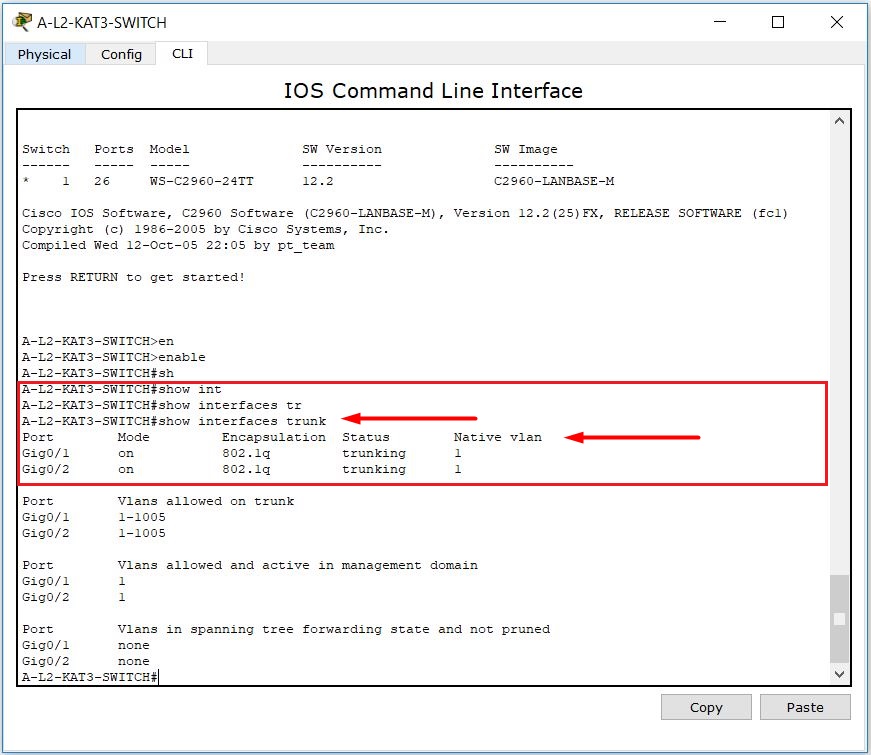This screenshot has height=755, width=871.
Task: Click the 'Compiled Wed 12-Oct-05' line
Action: pyautogui.click(x=178, y=245)
